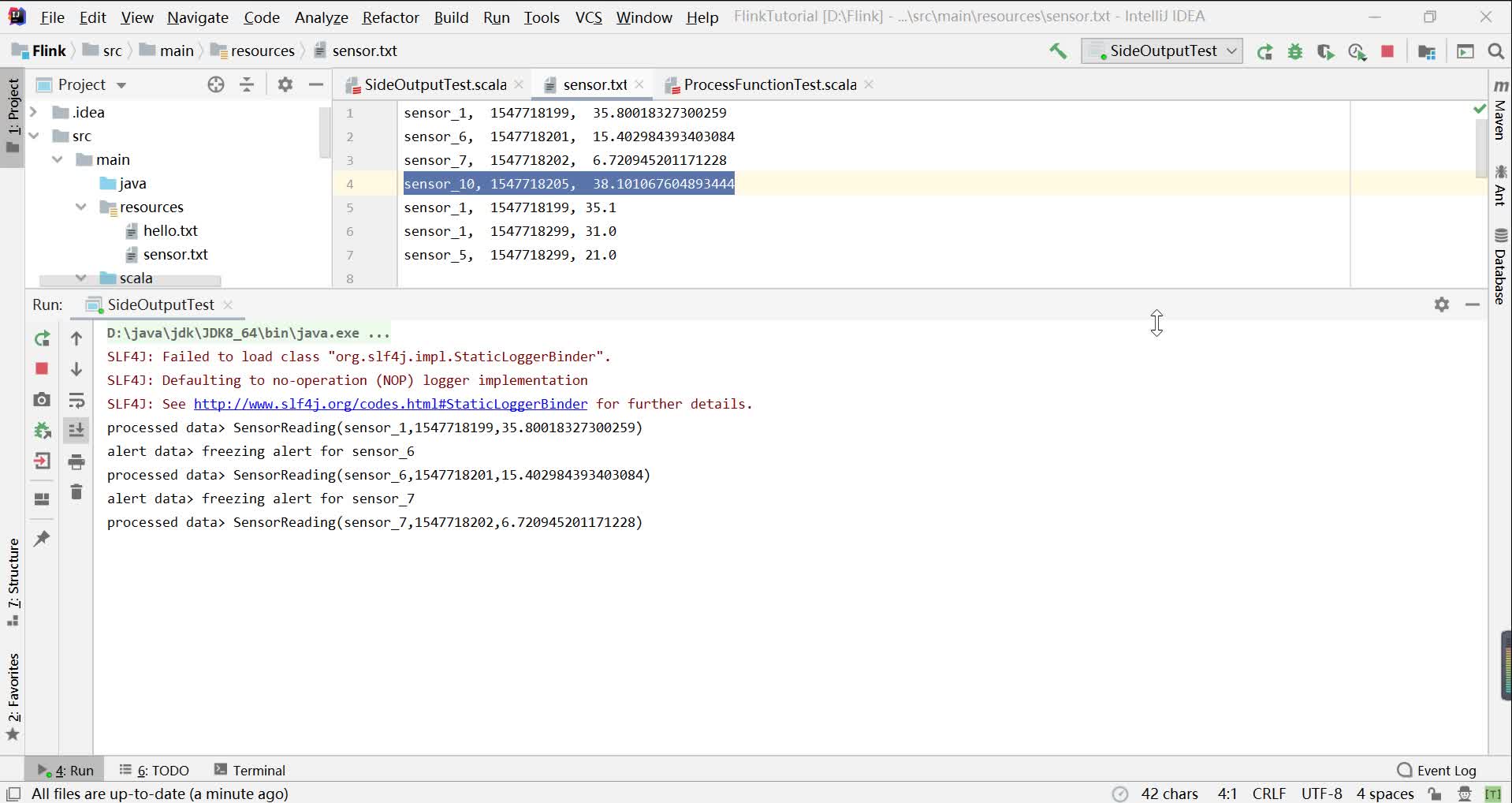Image resolution: width=1512 pixels, height=803 pixels.
Task: Open Ant side panel
Action: tap(1500, 185)
